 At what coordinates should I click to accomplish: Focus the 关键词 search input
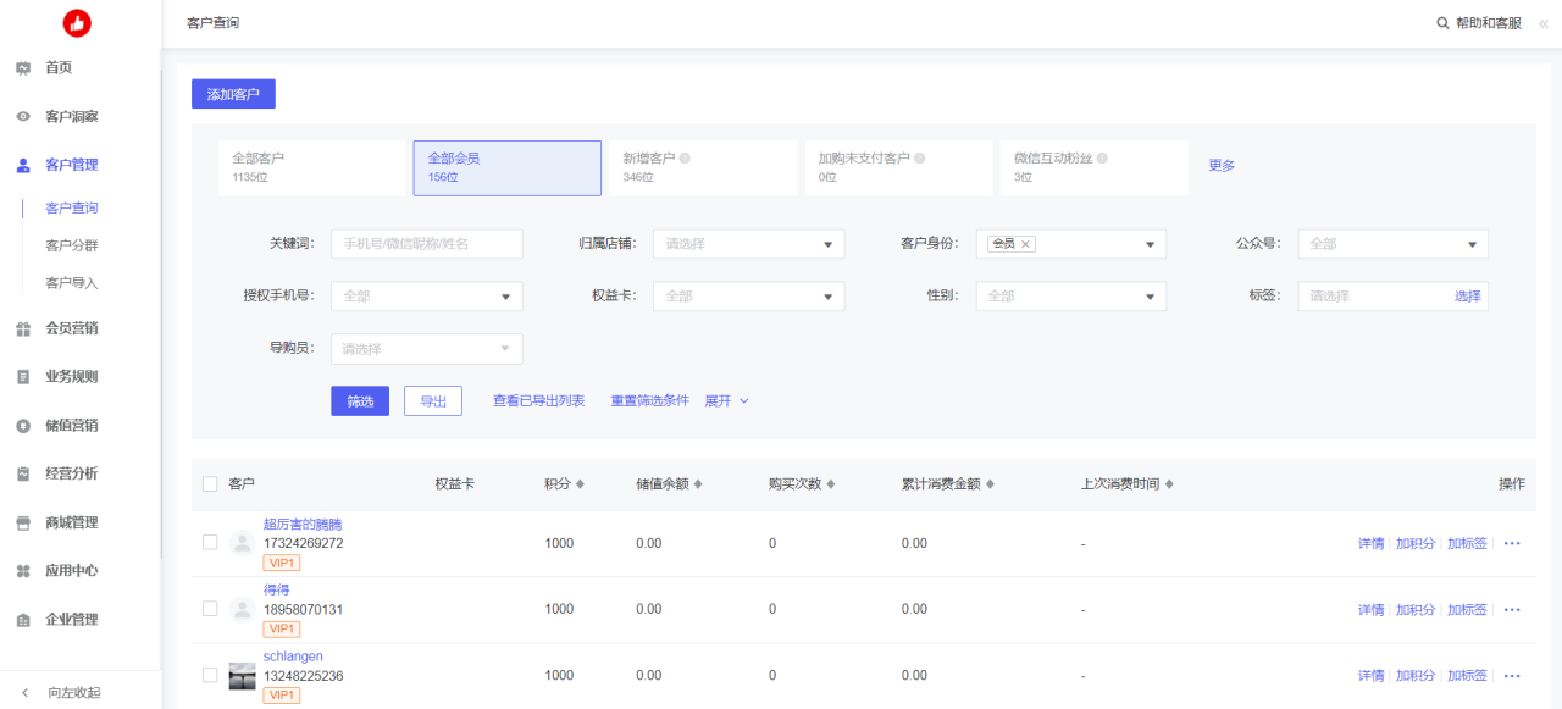click(x=427, y=244)
